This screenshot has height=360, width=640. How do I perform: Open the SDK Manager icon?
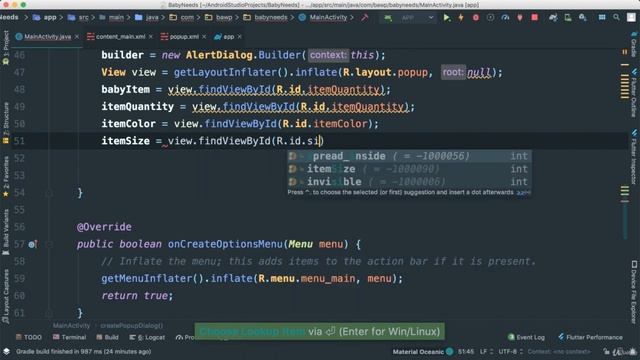tap(582, 18)
